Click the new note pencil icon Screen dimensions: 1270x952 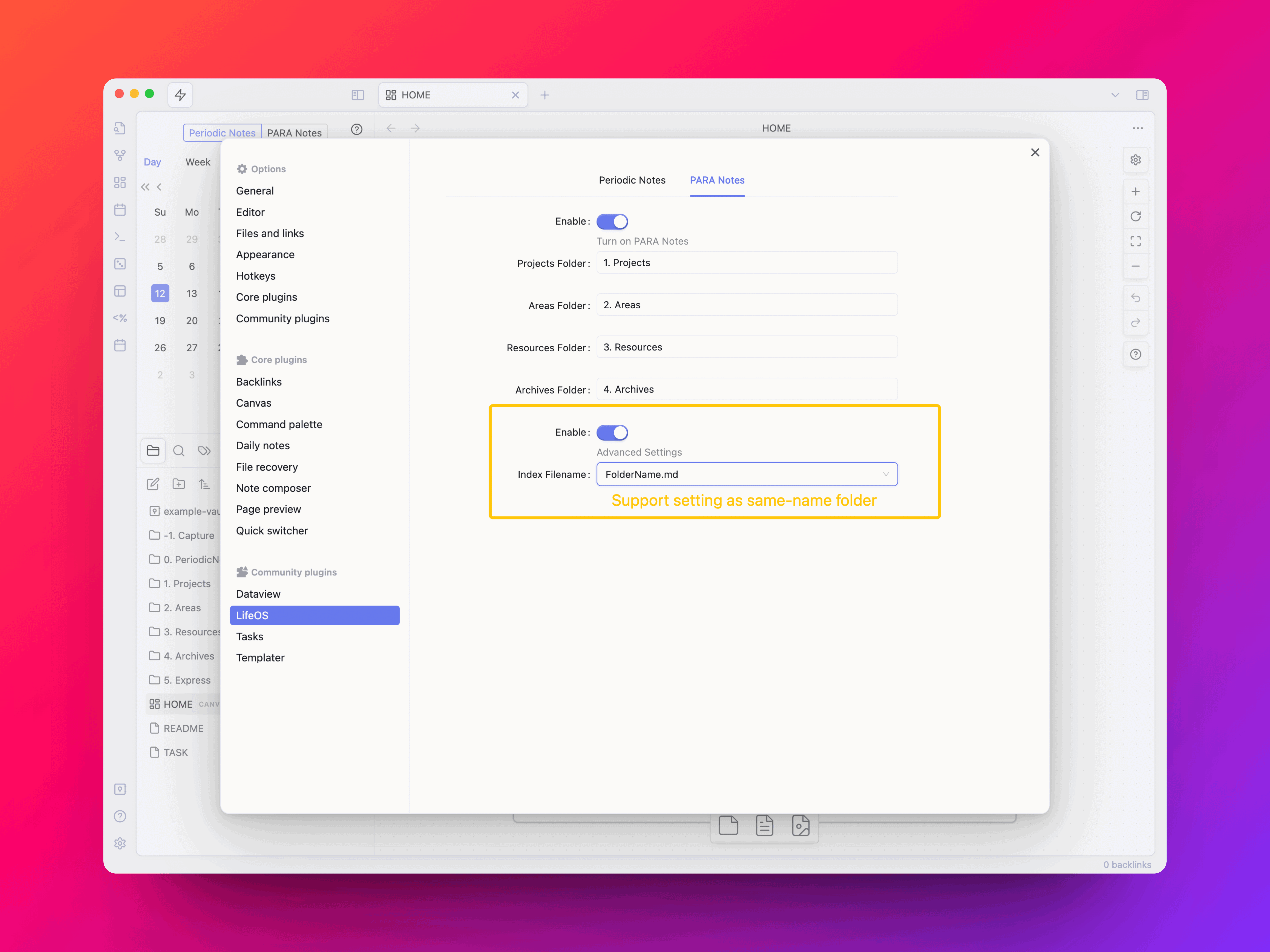153,484
